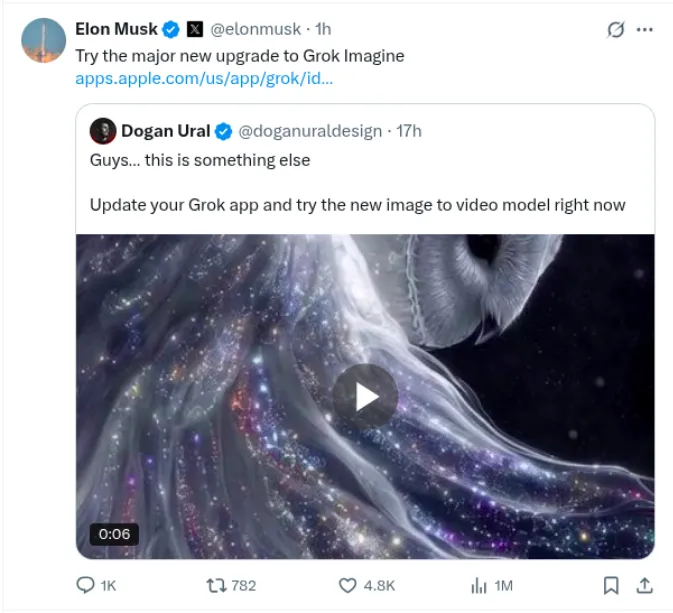Click Dogan Ural's verified badge
Image resolution: width=673 pixels, height=613 pixels.
224,131
